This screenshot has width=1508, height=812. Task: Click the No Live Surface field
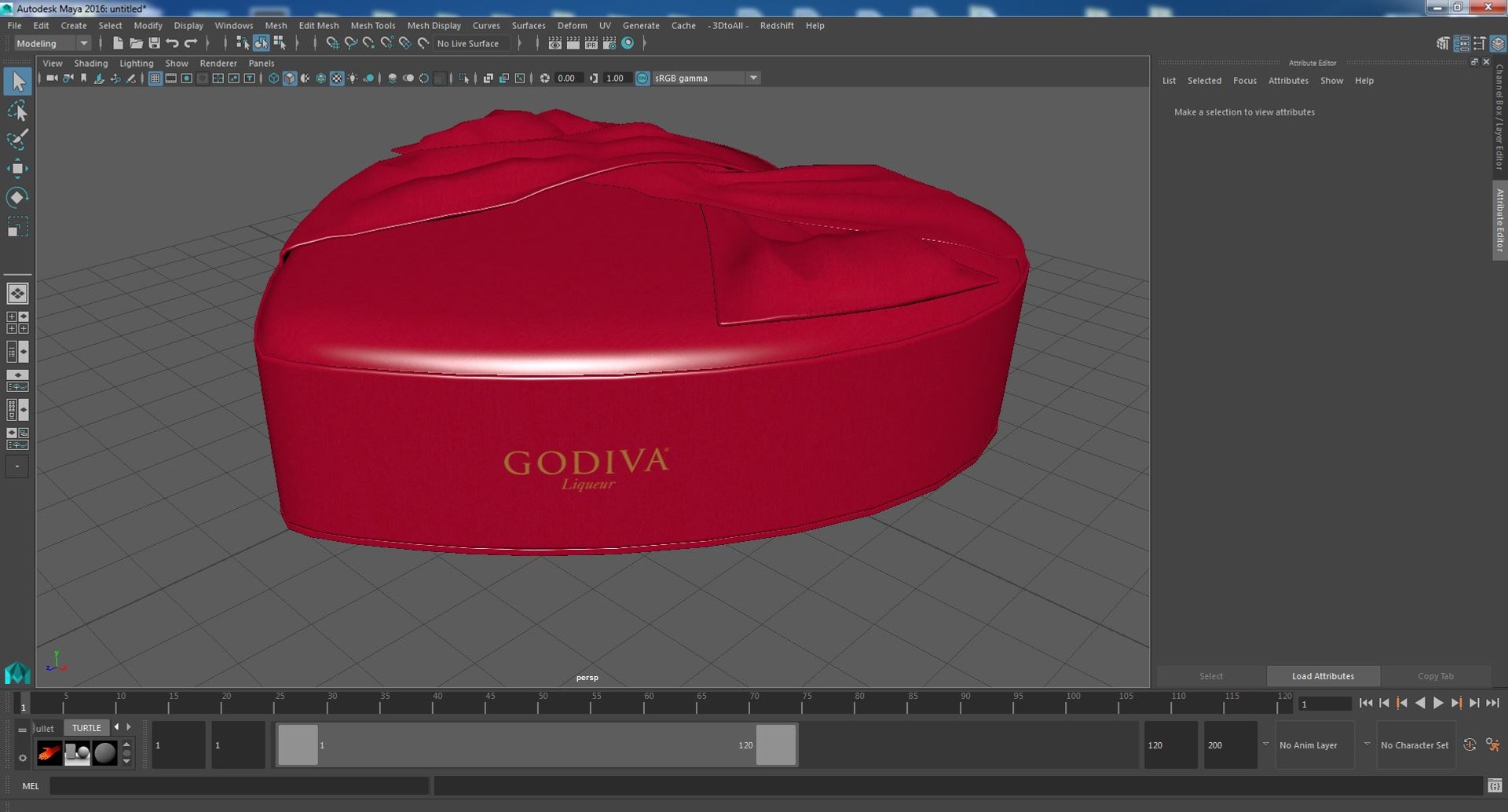tap(471, 43)
